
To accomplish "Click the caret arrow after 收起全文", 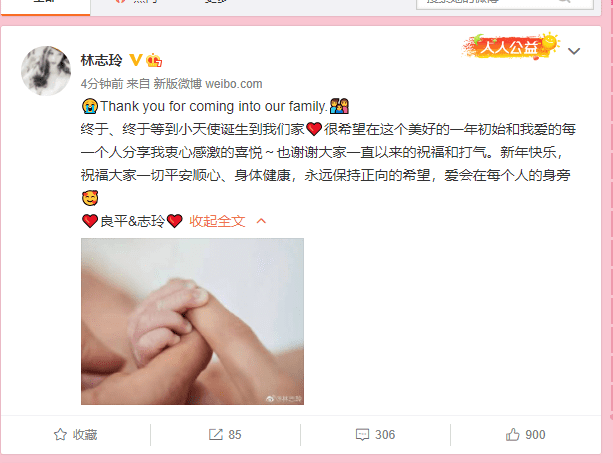I will [x=261, y=221].
